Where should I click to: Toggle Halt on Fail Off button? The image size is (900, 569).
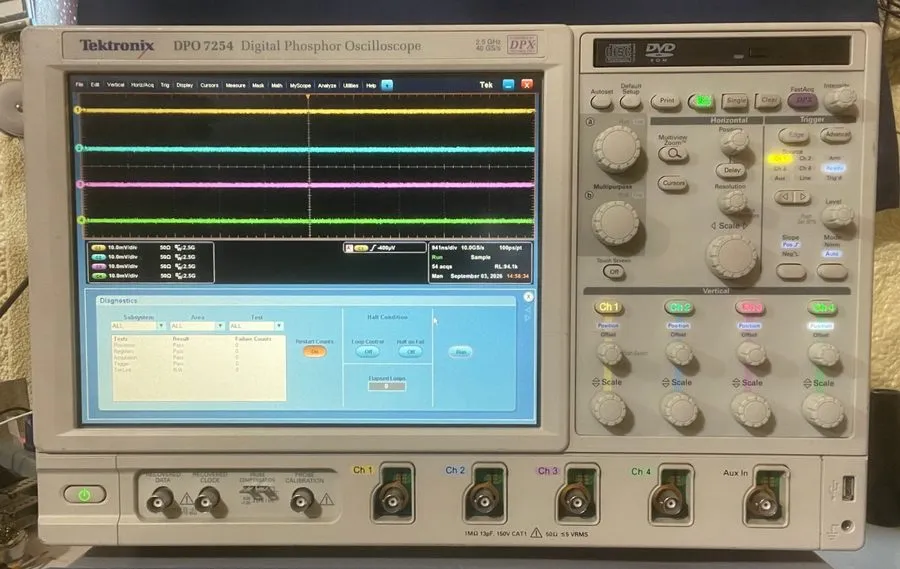[410, 351]
